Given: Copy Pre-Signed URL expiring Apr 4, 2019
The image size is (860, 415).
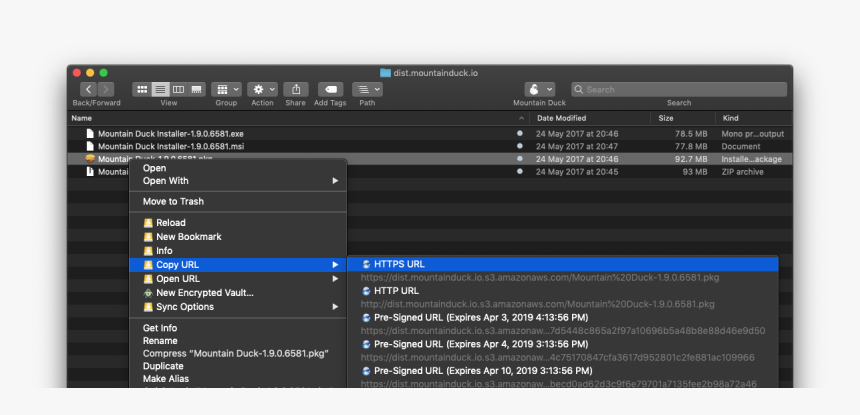Looking at the screenshot, I should point(563,344).
